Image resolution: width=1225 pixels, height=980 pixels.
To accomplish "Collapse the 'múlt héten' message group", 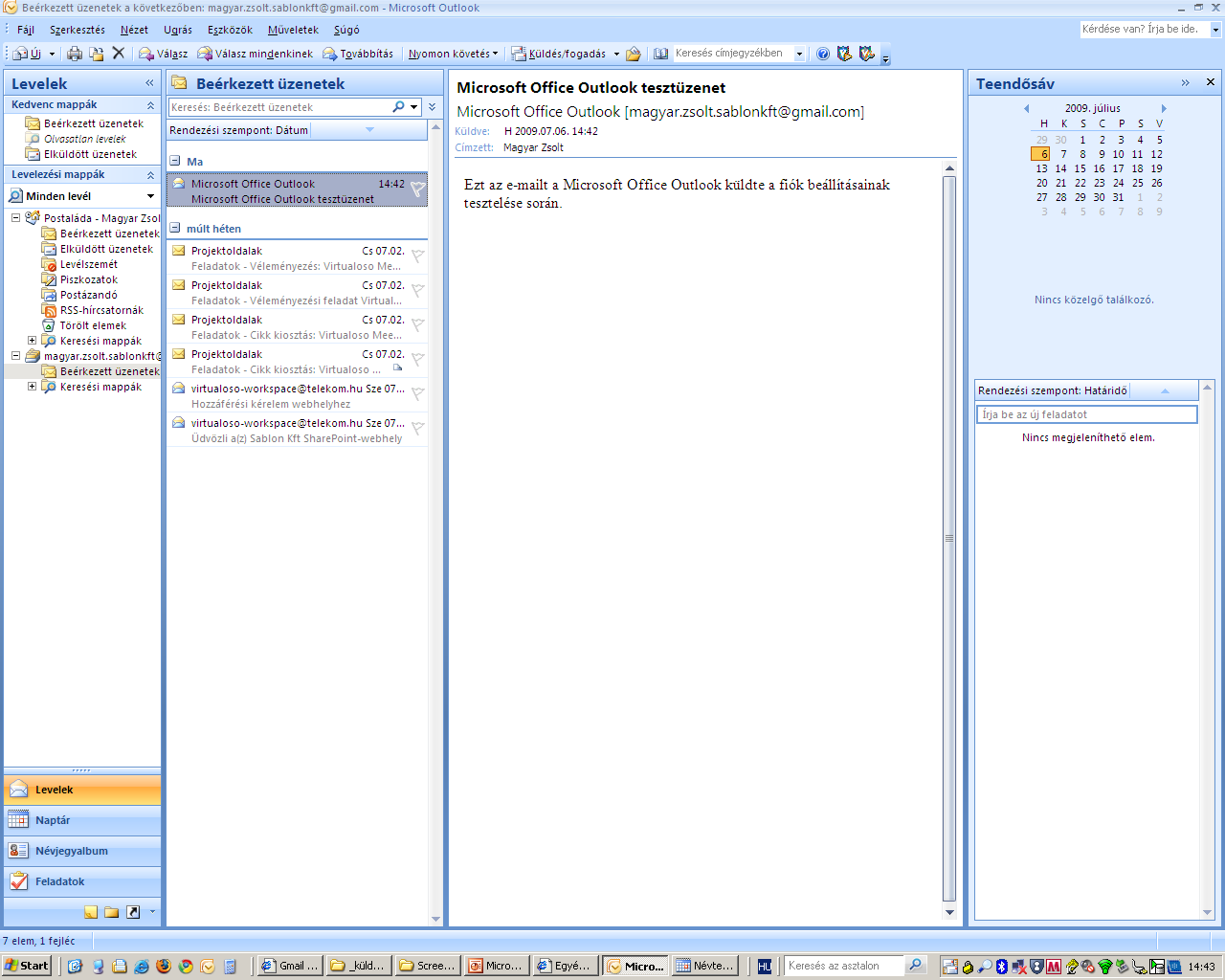I will [175, 229].
